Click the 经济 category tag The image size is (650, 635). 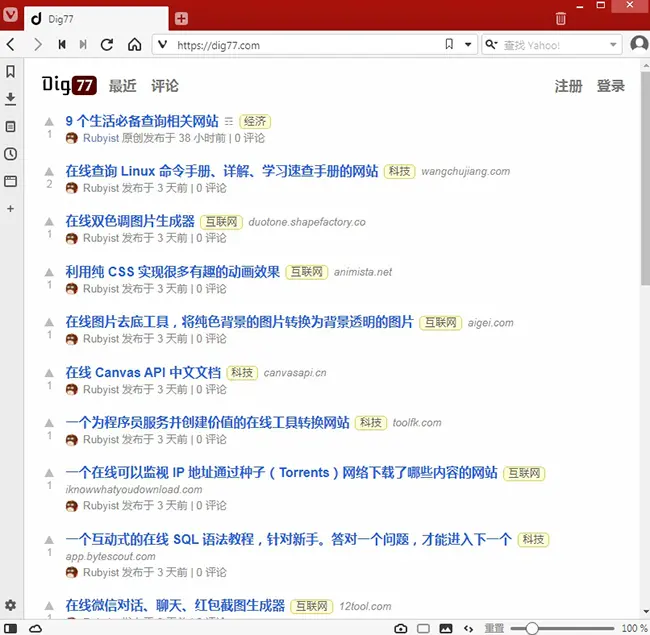255,121
